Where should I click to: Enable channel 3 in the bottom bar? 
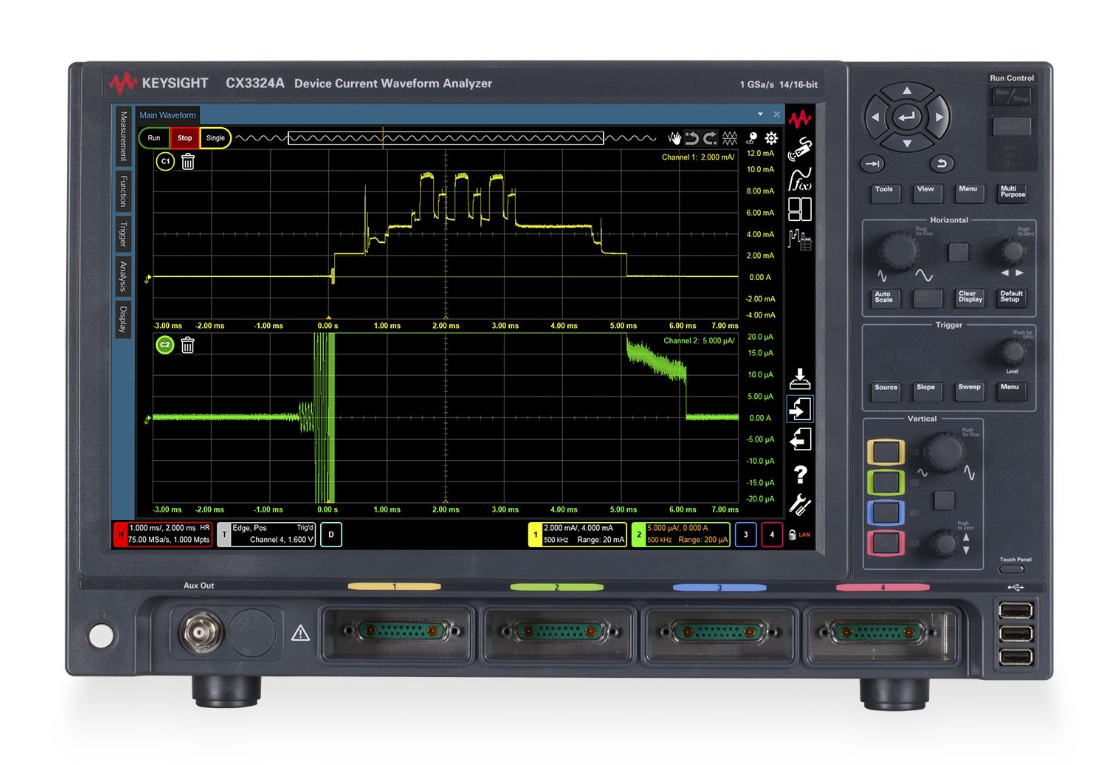pos(745,535)
